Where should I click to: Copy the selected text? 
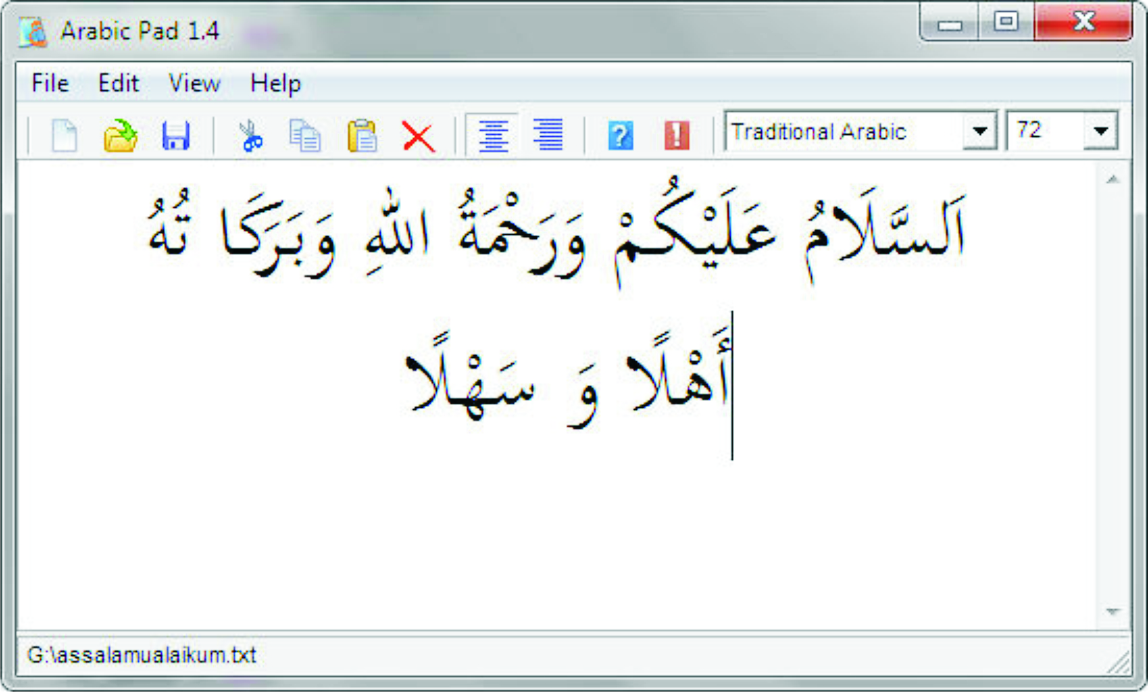[304, 135]
